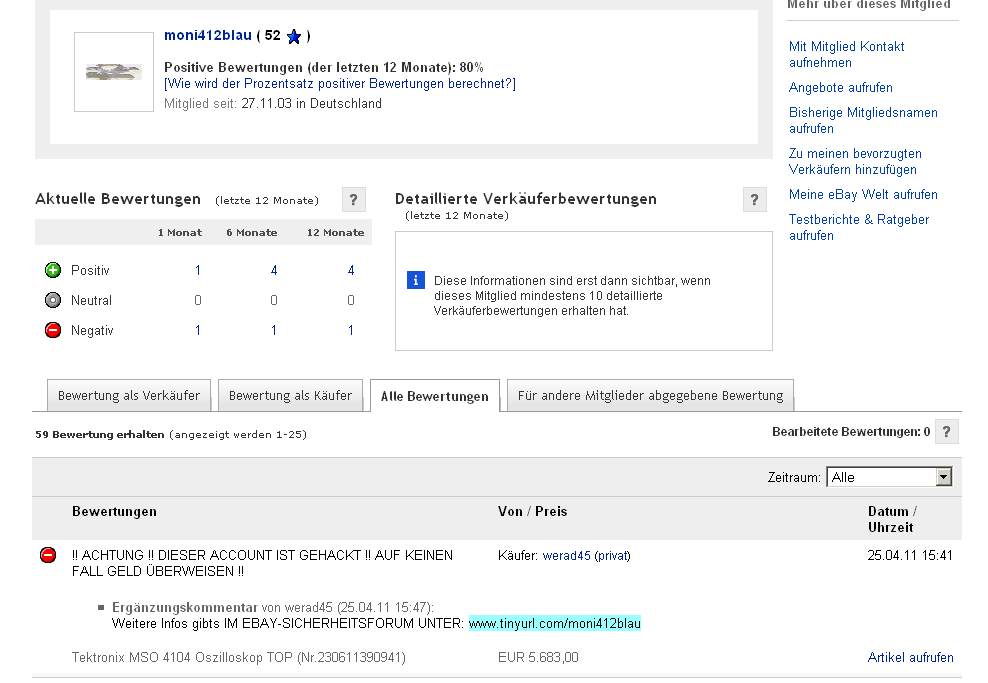Switch to Bewertung als Verkäufer tab
Viewport: 988px width, 683px height.
tap(129, 396)
